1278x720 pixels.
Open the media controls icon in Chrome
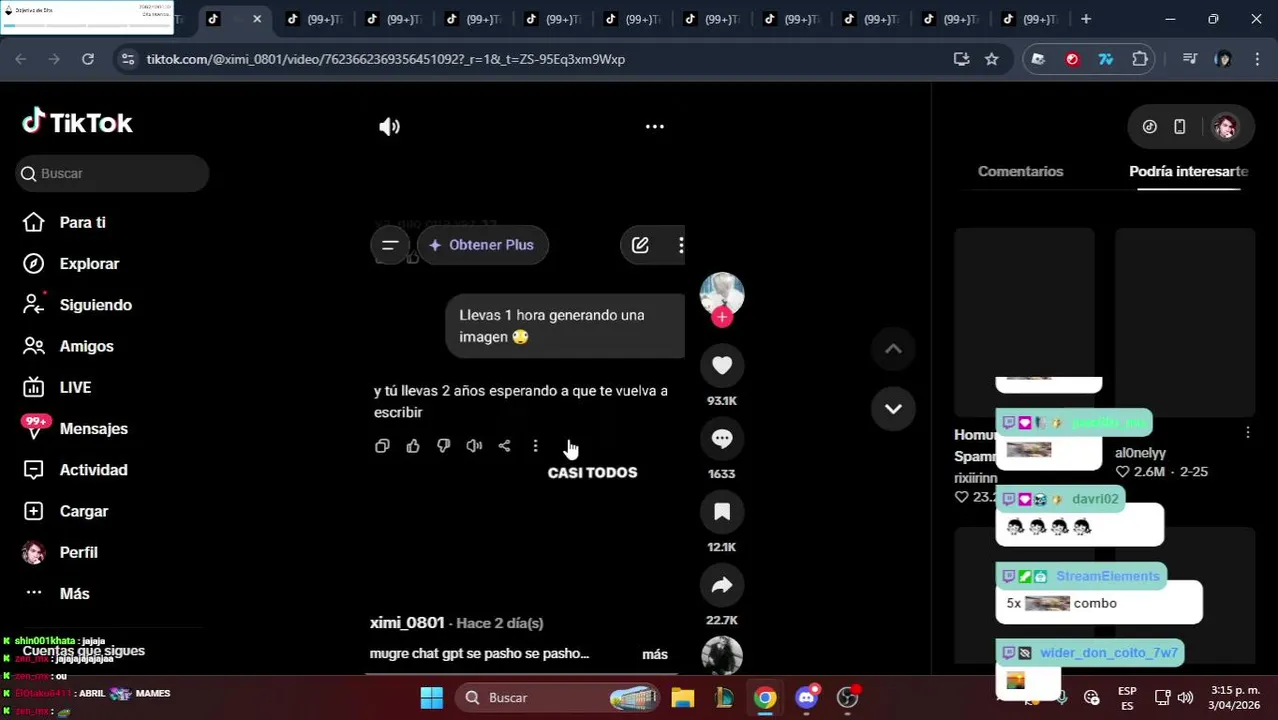pyautogui.click(x=1189, y=59)
